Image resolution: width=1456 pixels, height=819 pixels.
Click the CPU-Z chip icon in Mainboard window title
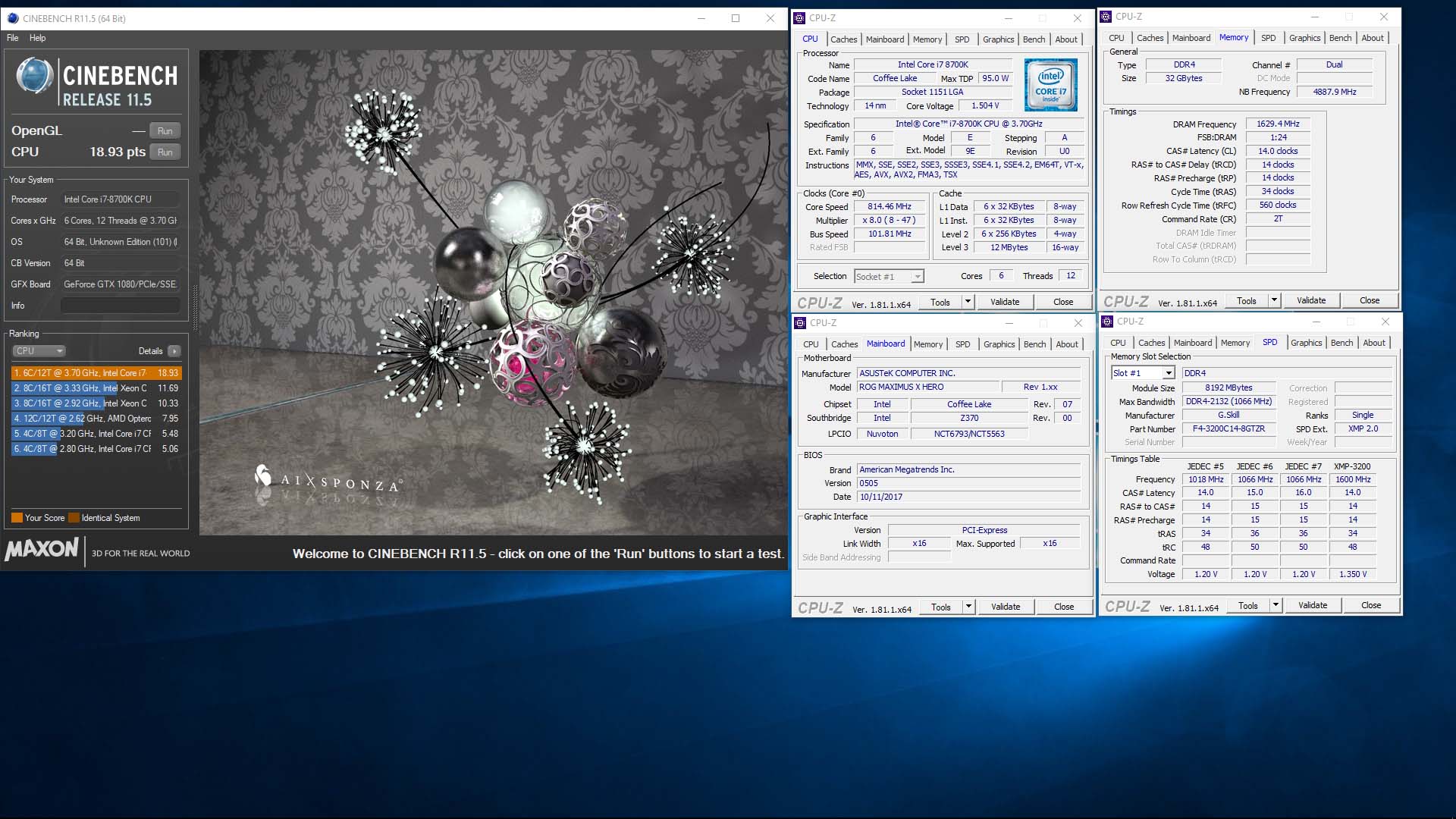click(x=801, y=323)
